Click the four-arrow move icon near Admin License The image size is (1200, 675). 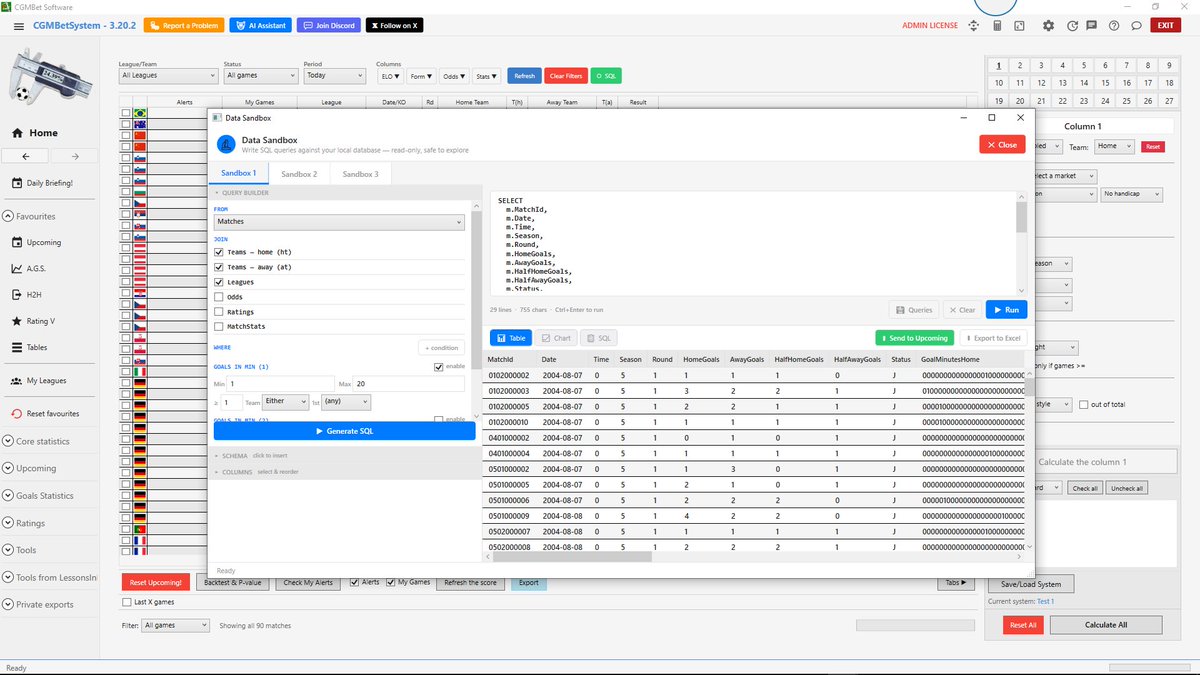[973, 25]
